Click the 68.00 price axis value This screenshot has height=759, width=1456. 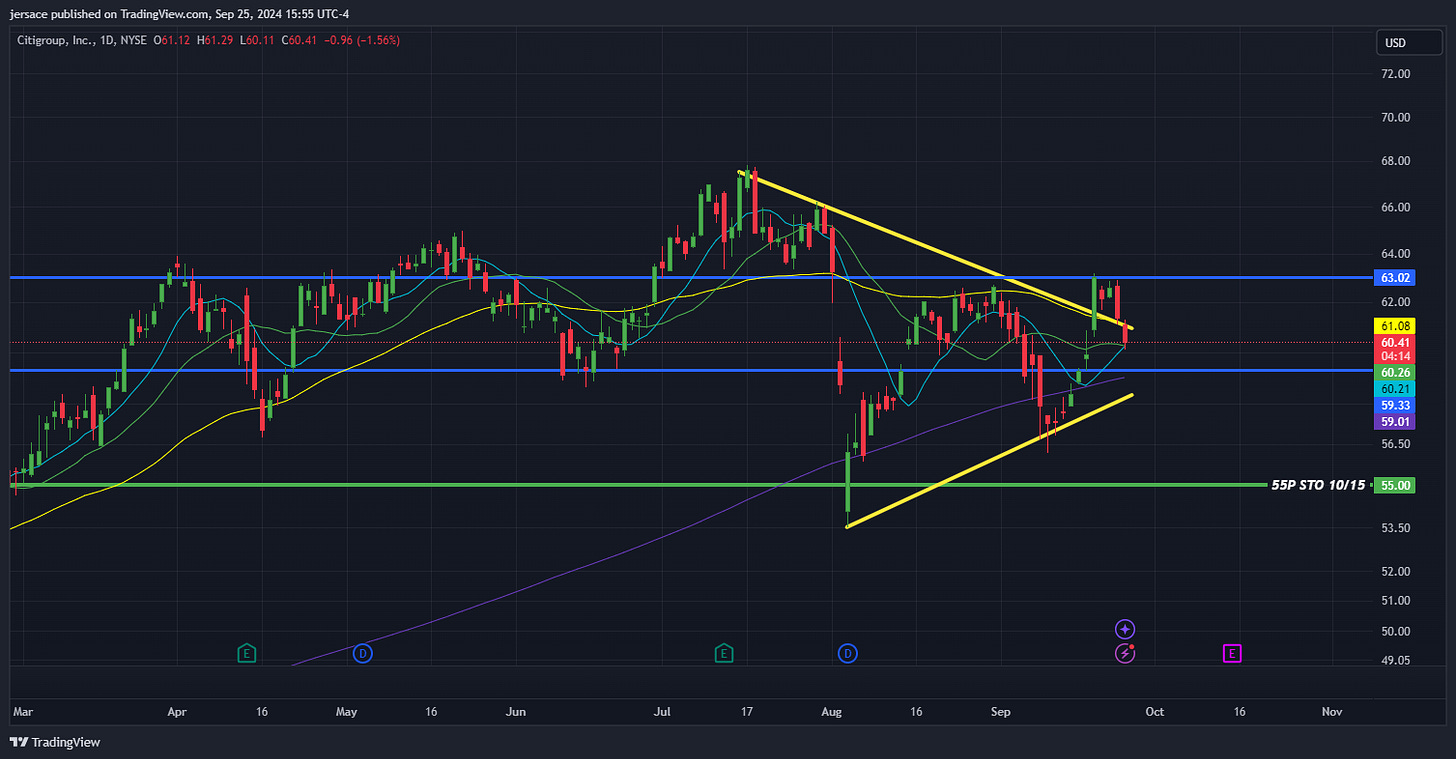(x=1395, y=161)
